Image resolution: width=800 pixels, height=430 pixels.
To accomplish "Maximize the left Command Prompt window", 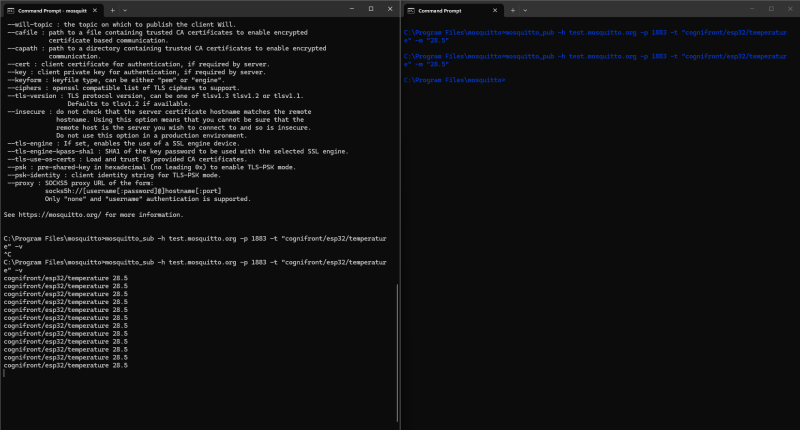I will click(x=371, y=9).
